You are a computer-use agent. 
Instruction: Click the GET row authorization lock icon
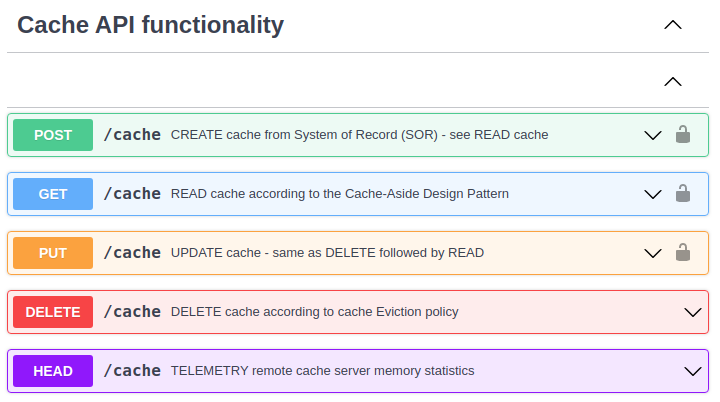(x=683, y=194)
